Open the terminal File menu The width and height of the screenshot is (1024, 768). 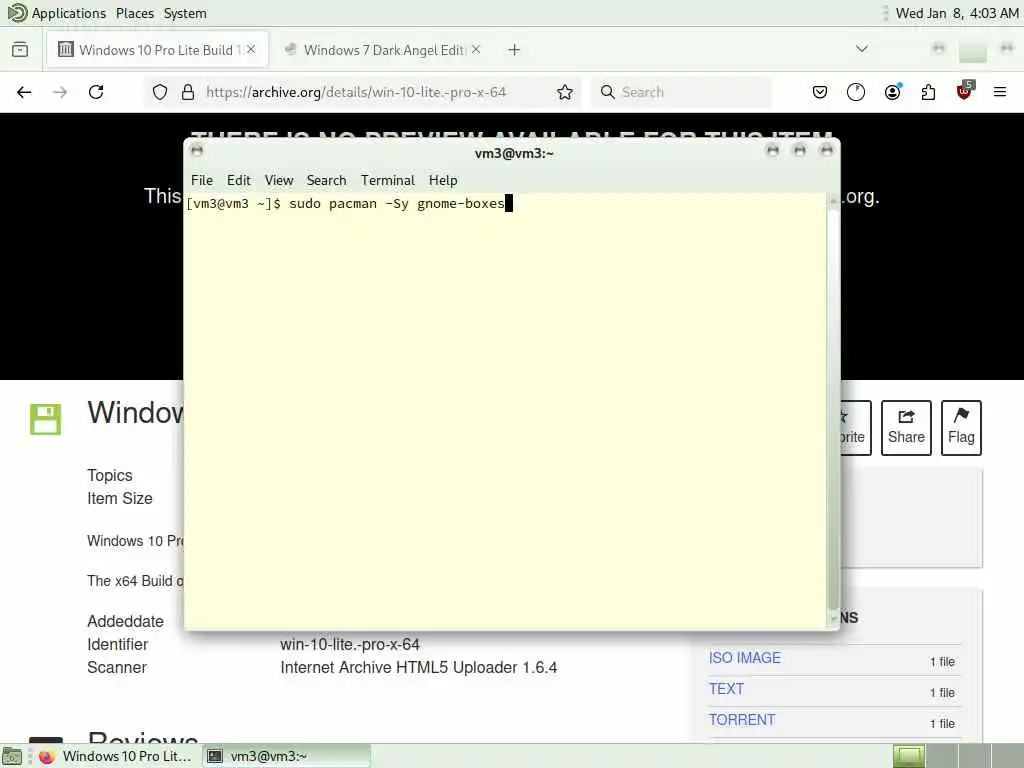point(202,180)
